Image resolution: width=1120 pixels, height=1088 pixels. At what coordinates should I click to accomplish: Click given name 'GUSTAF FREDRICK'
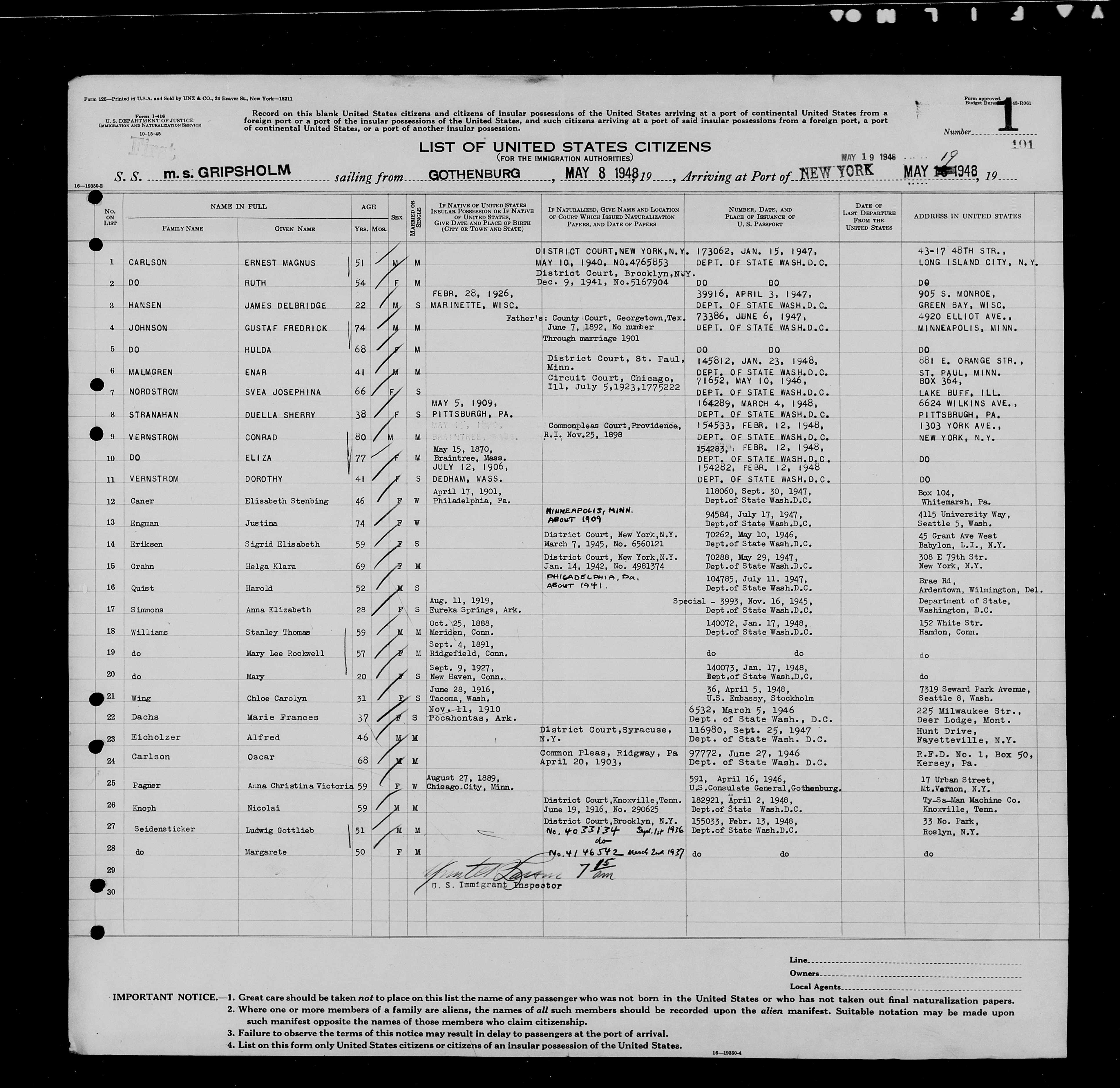[x=286, y=328]
